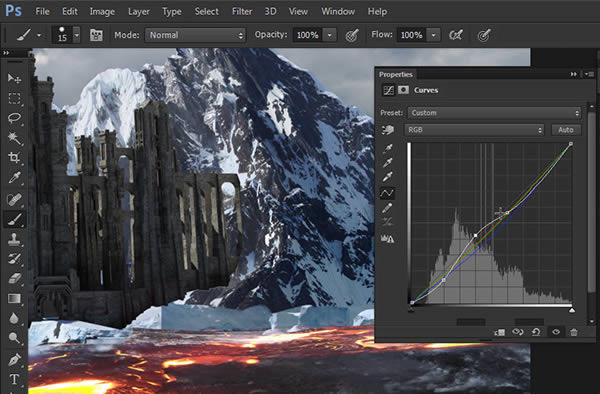
Task: Open the Layer menu
Action: 139,12
